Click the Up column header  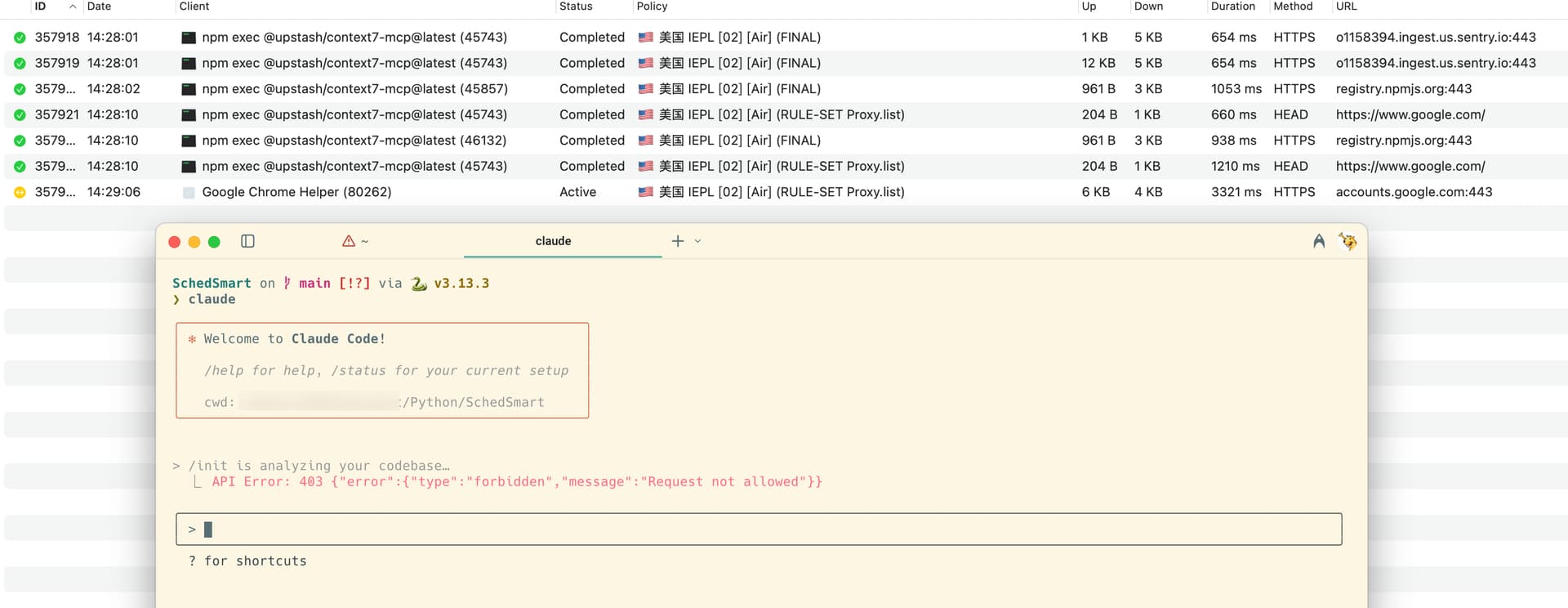pos(1089,7)
